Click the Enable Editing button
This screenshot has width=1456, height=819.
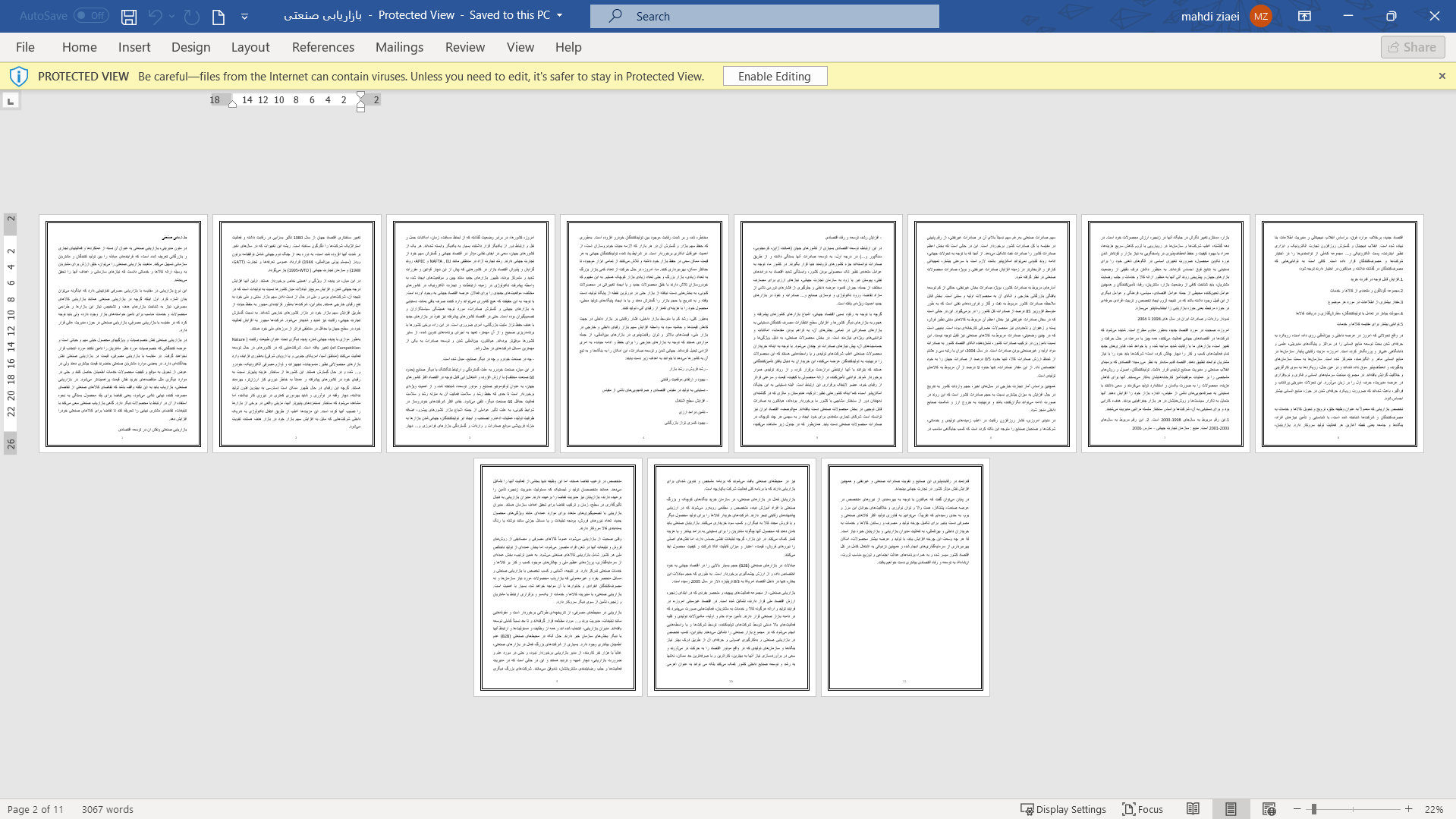775,76
